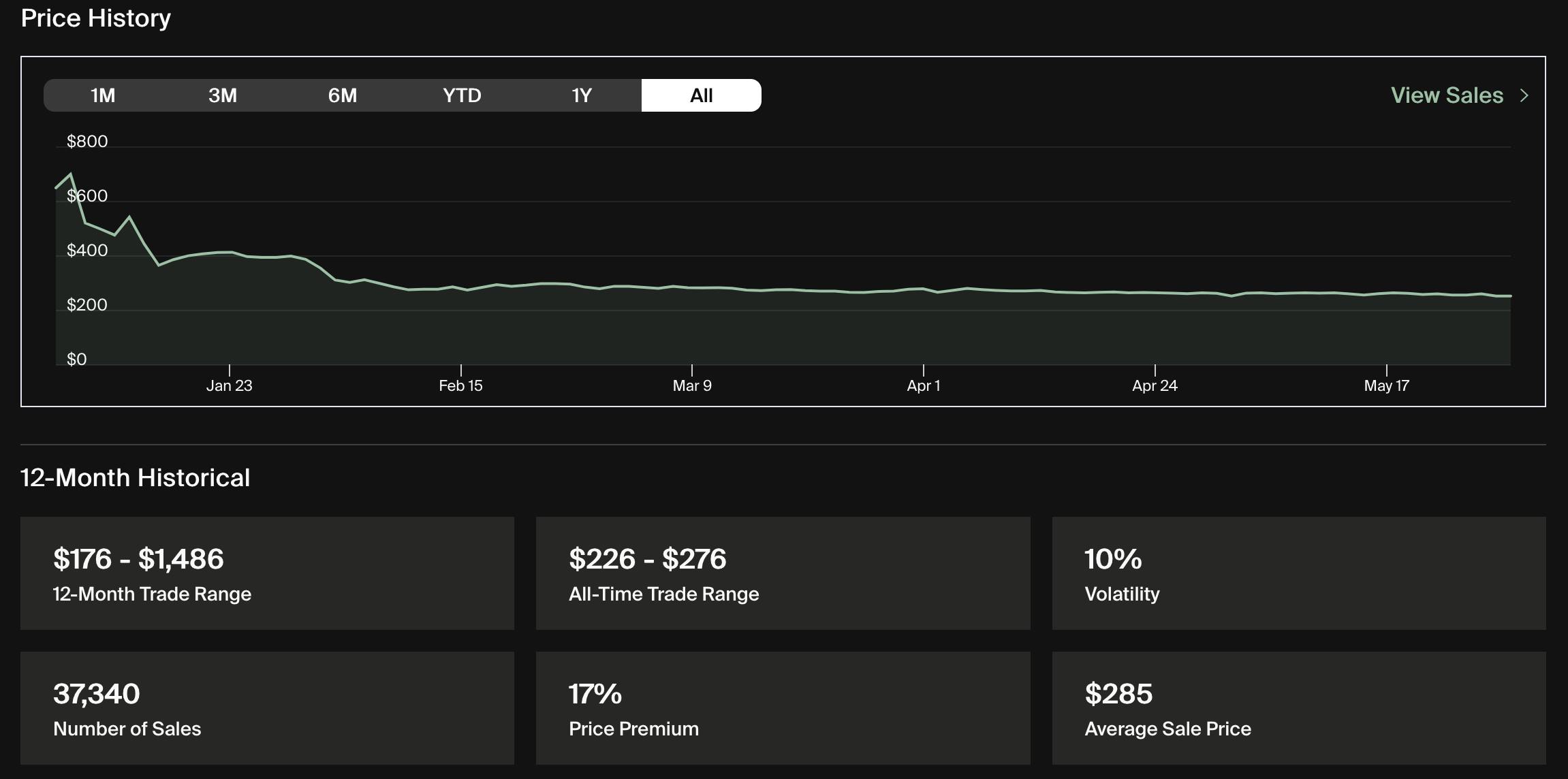
Task: Open the View Sales link
Action: [1447, 95]
